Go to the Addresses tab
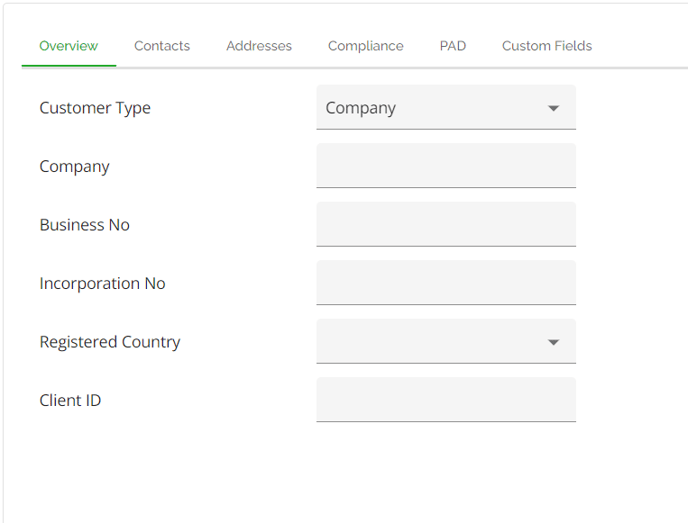Screen dimensions: 688x523 (x=259, y=46)
